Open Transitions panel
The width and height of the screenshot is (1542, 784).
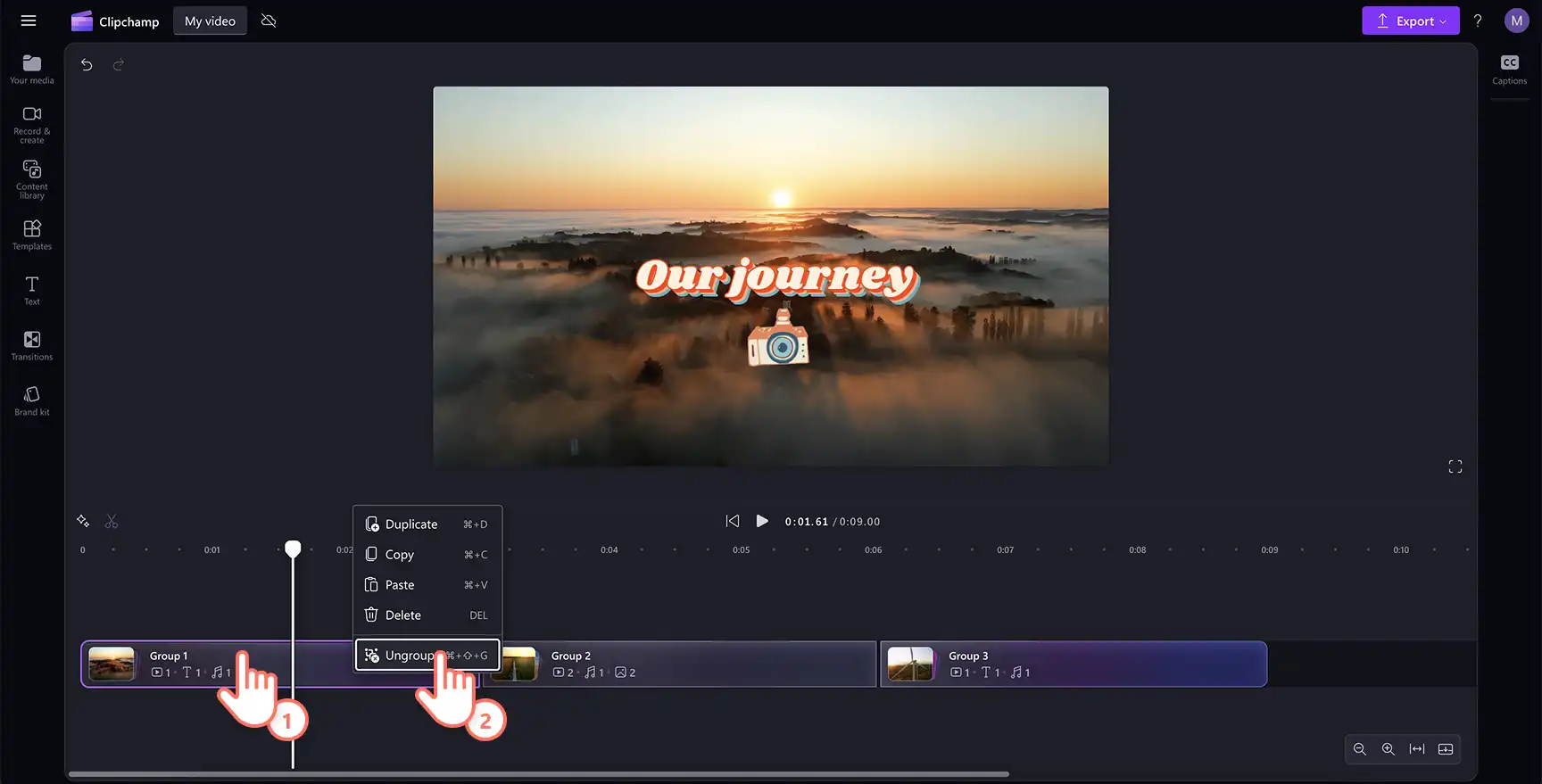(32, 346)
